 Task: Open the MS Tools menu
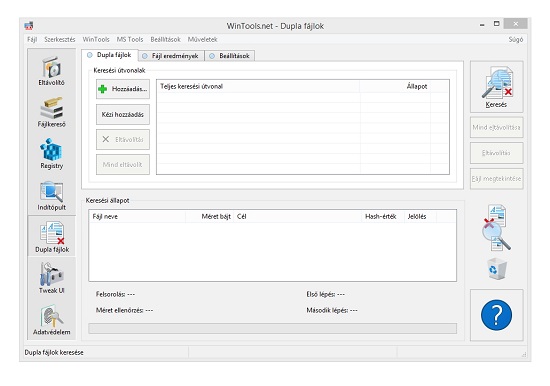click(x=130, y=39)
